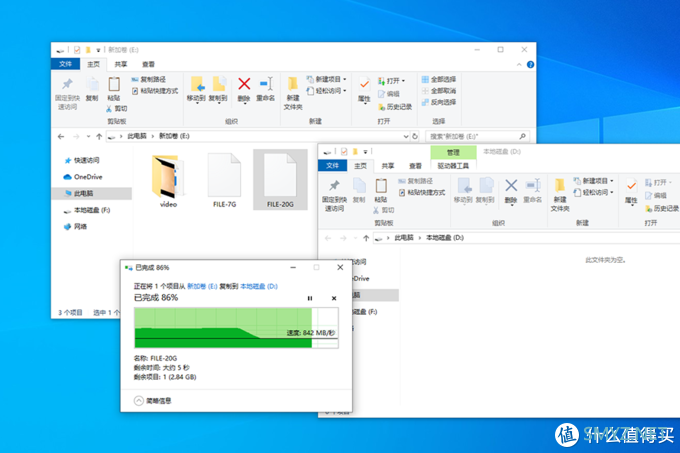Click Move to (移动到) in E: window

(196, 90)
